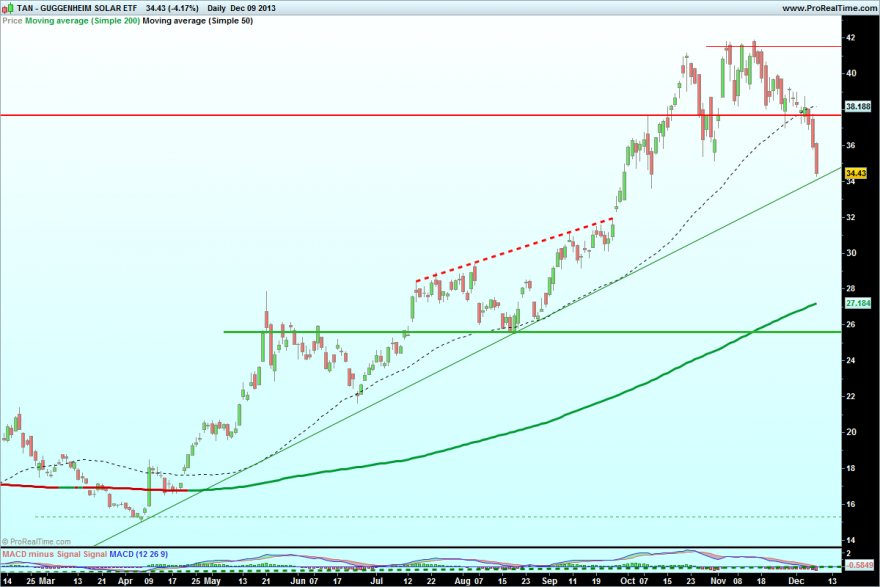Click the 20 label on price axis
Viewport: 880px width, 587px height.
click(x=851, y=432)
